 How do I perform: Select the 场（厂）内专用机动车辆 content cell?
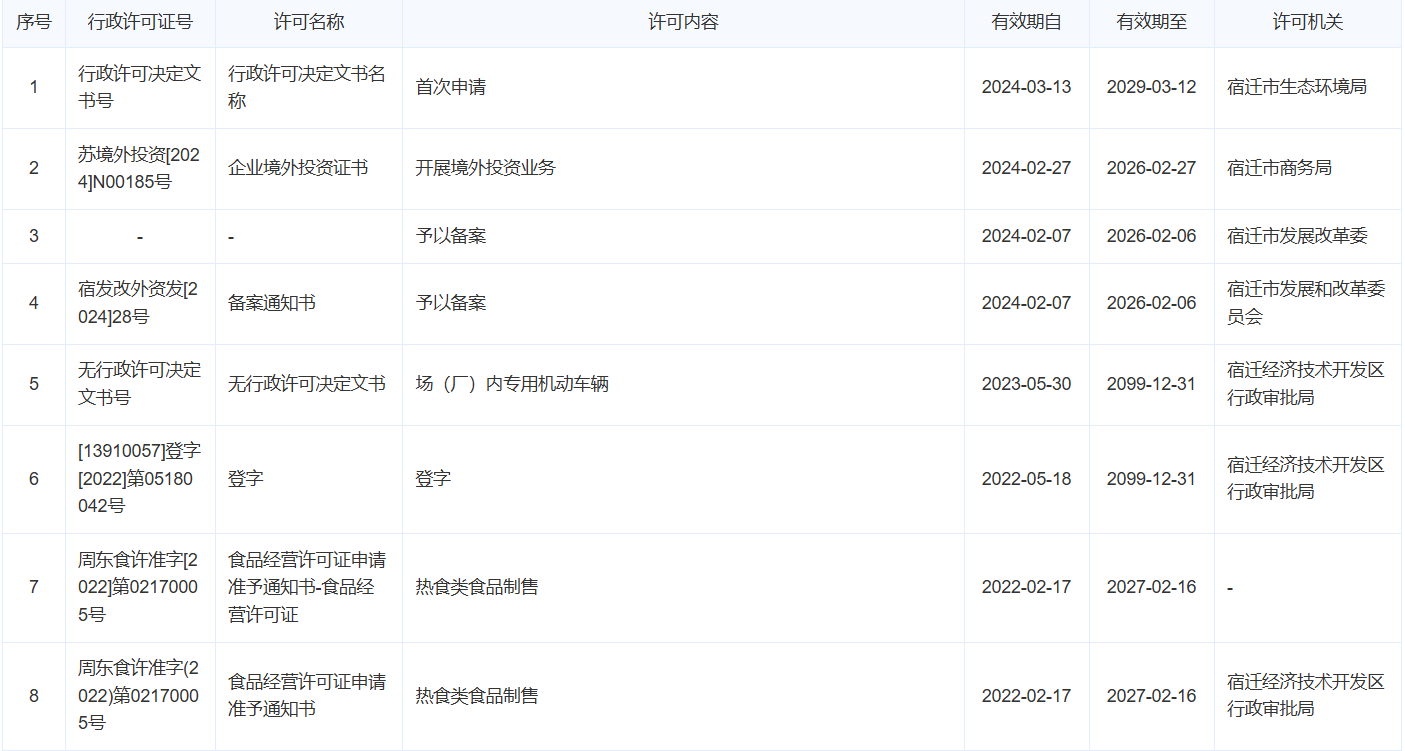click(x=512, y=384)
